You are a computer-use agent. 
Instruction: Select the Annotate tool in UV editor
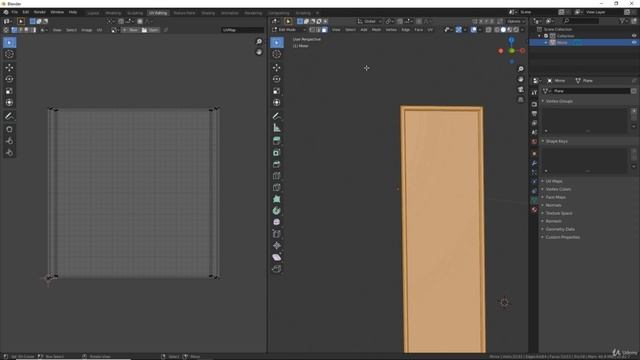coord(9,116)
